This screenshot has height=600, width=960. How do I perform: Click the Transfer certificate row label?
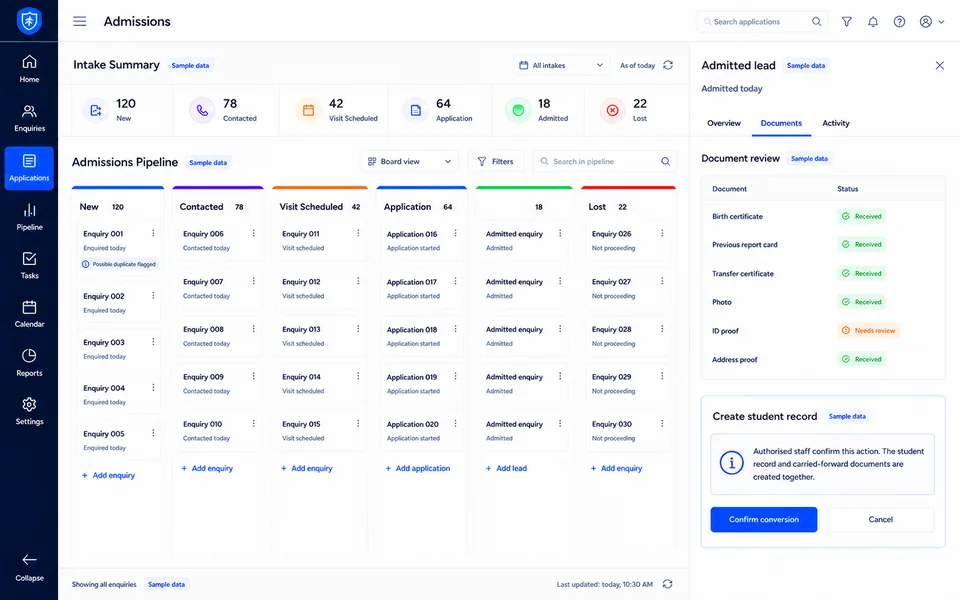743,274
